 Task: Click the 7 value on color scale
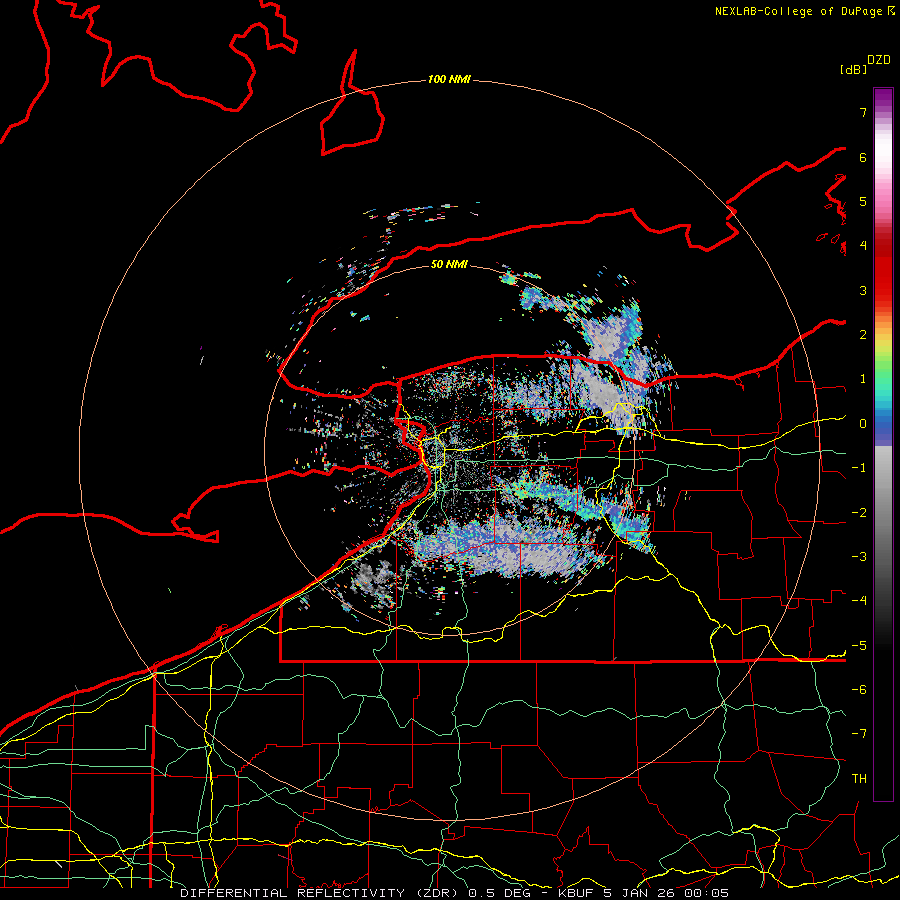pyautogui.click(x=863, y=112)
